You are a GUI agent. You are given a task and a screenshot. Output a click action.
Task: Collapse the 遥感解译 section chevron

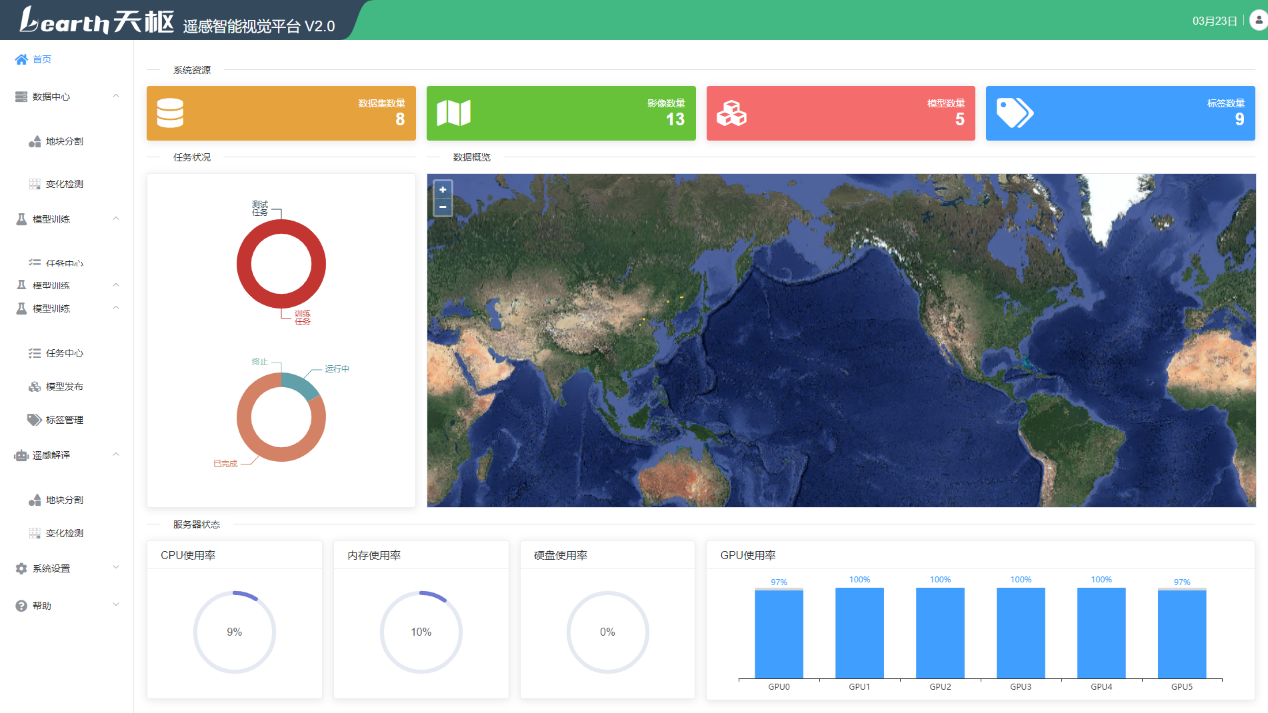(x=116, y=455)
